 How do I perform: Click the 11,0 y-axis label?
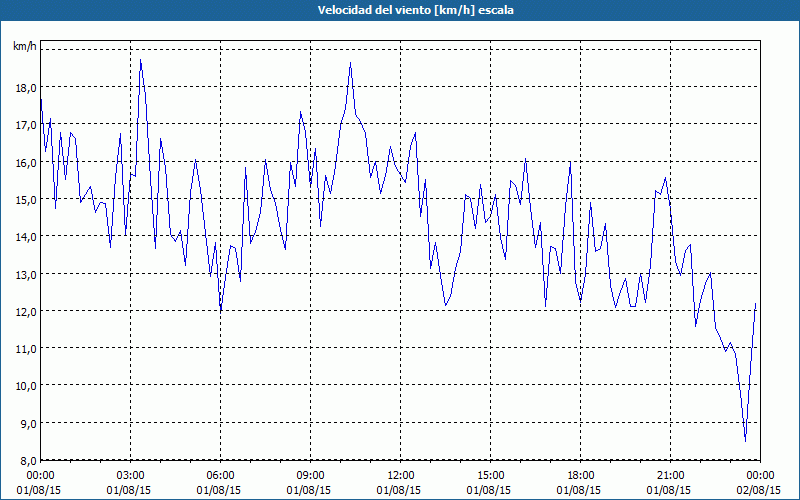click(26, 349)
